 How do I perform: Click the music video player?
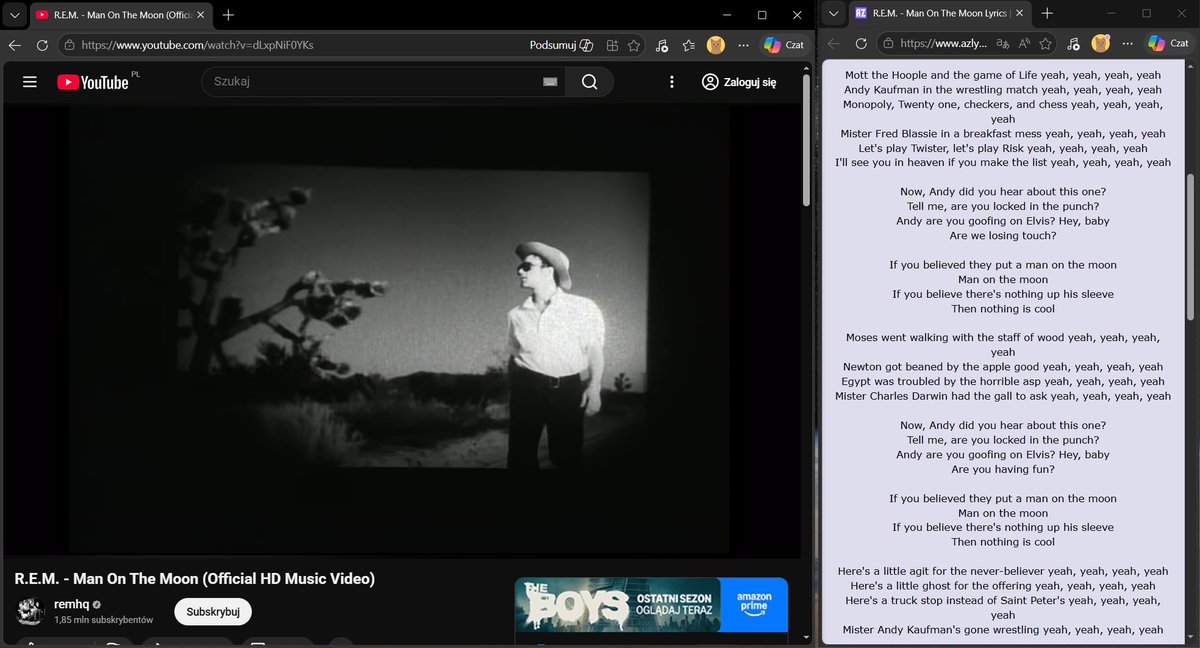coord(401,332)
